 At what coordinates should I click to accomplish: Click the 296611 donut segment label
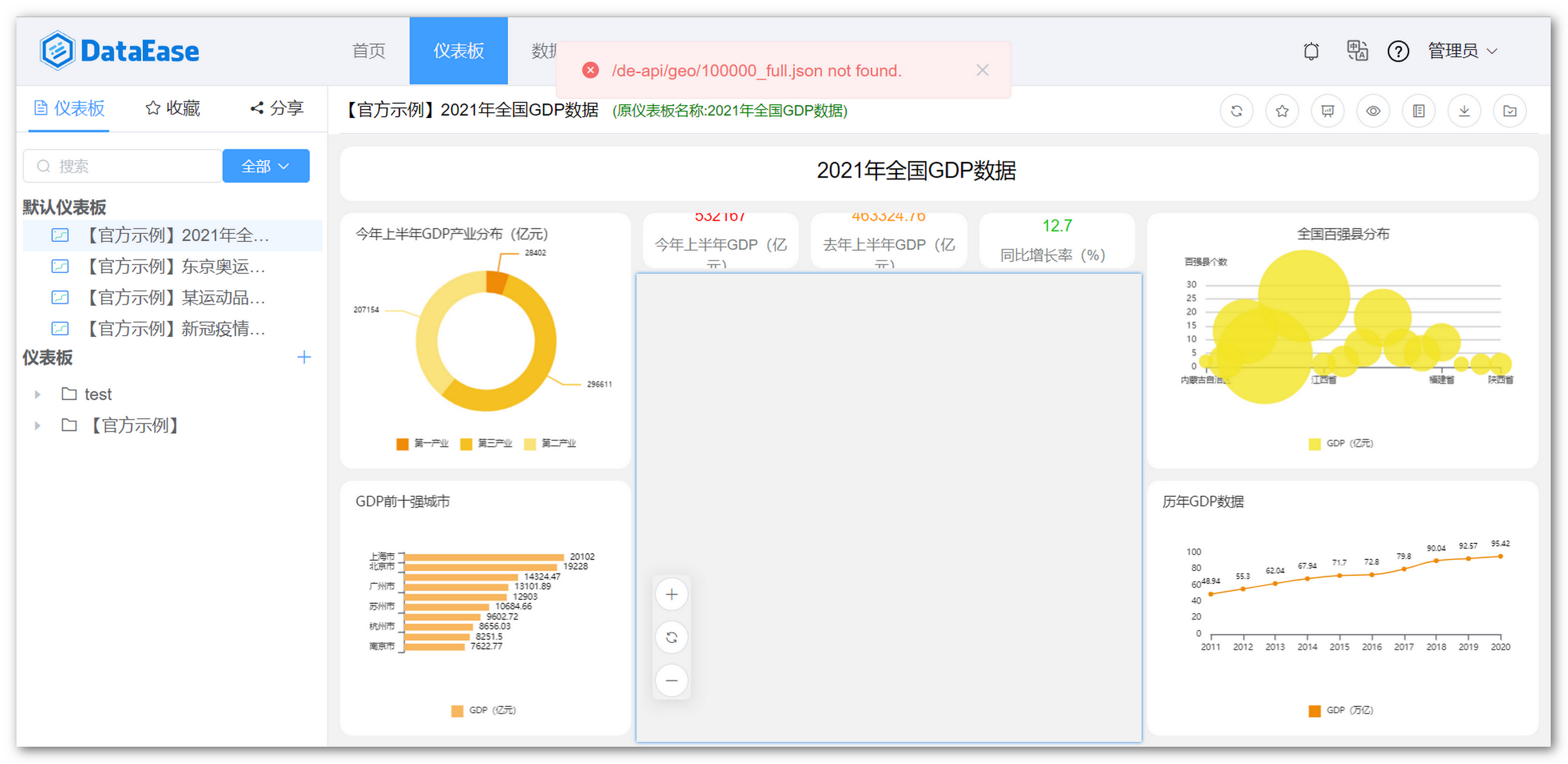pos(599,384)
